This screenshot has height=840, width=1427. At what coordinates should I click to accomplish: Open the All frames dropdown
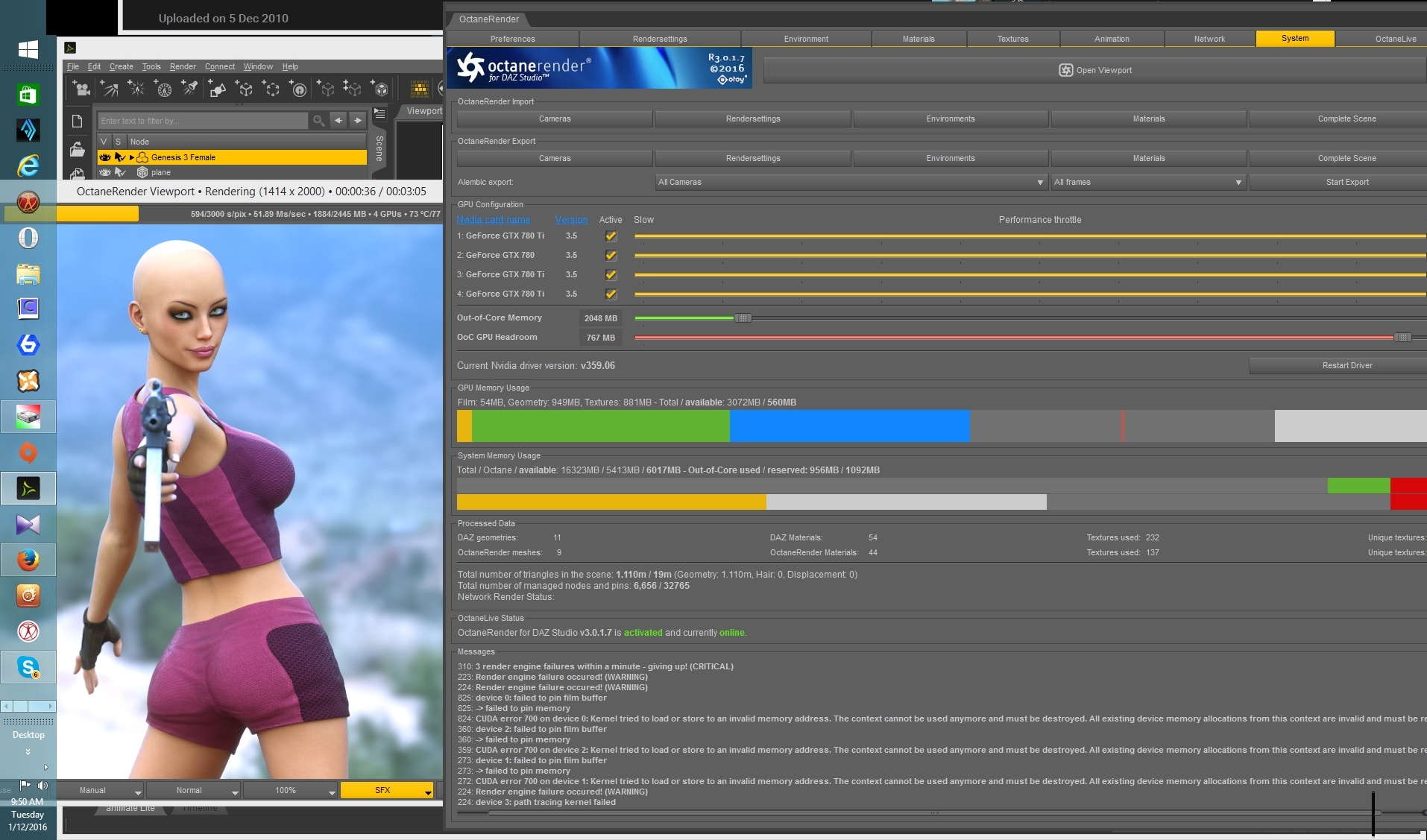[1148, 182]
